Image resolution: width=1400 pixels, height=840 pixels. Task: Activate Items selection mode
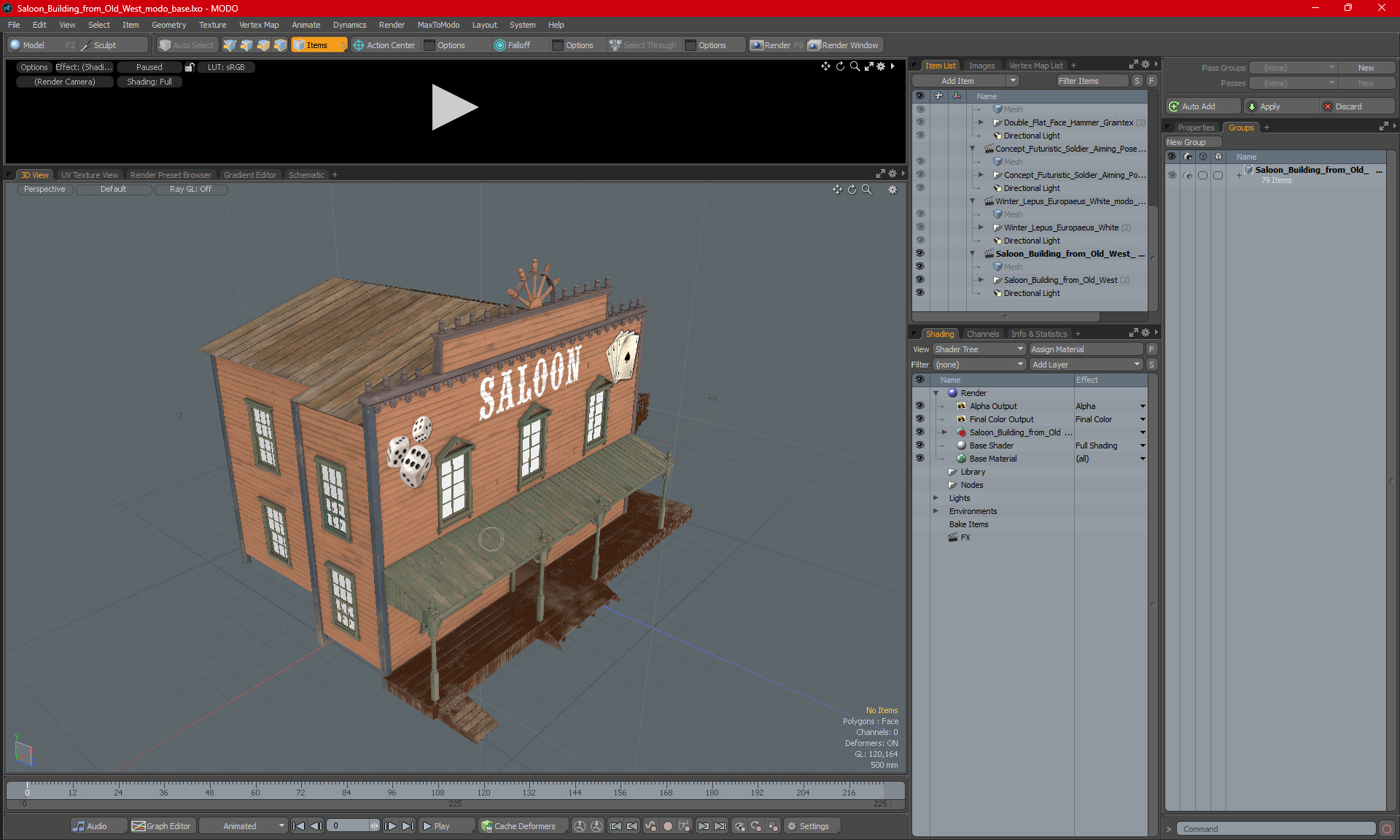pyautogui.click(x=319, y=45)
